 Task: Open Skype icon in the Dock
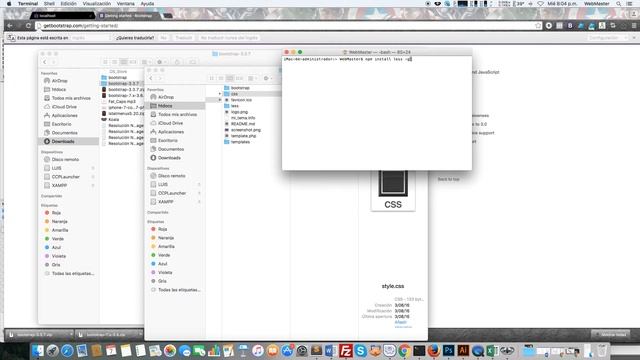(x=360, y=350)
